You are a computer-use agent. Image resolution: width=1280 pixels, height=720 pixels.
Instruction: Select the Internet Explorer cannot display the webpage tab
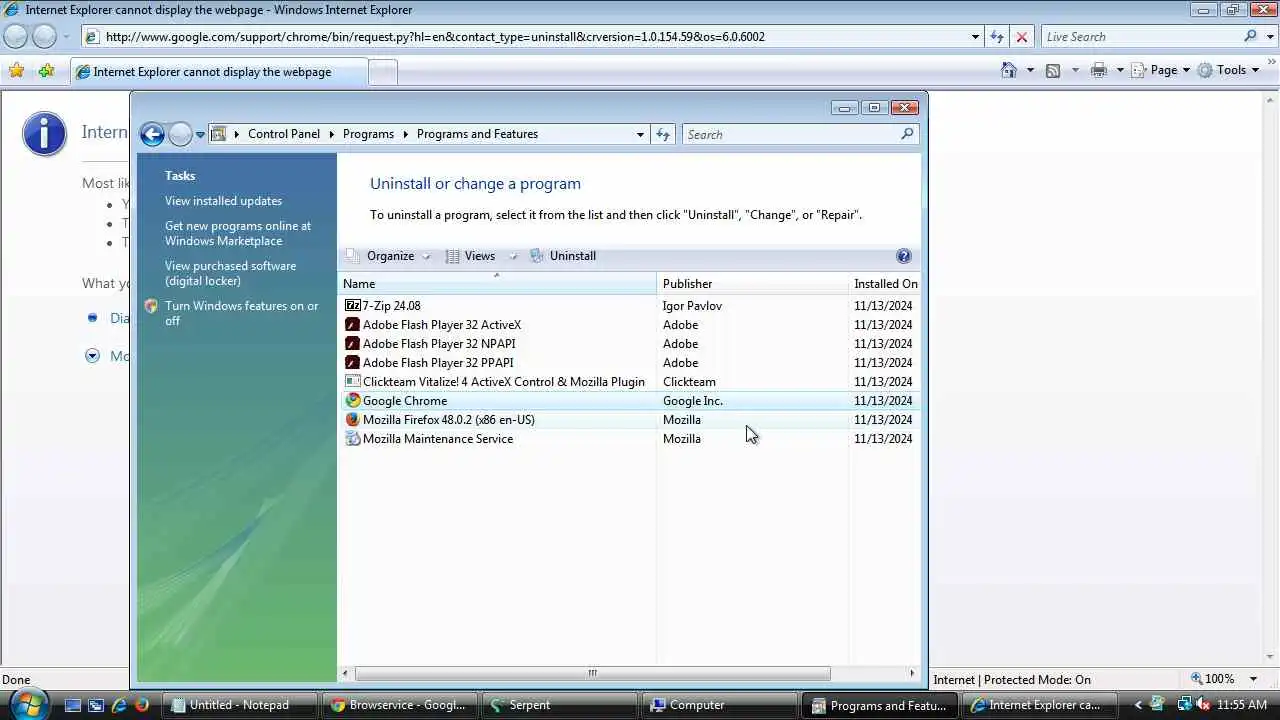(217, 72)
